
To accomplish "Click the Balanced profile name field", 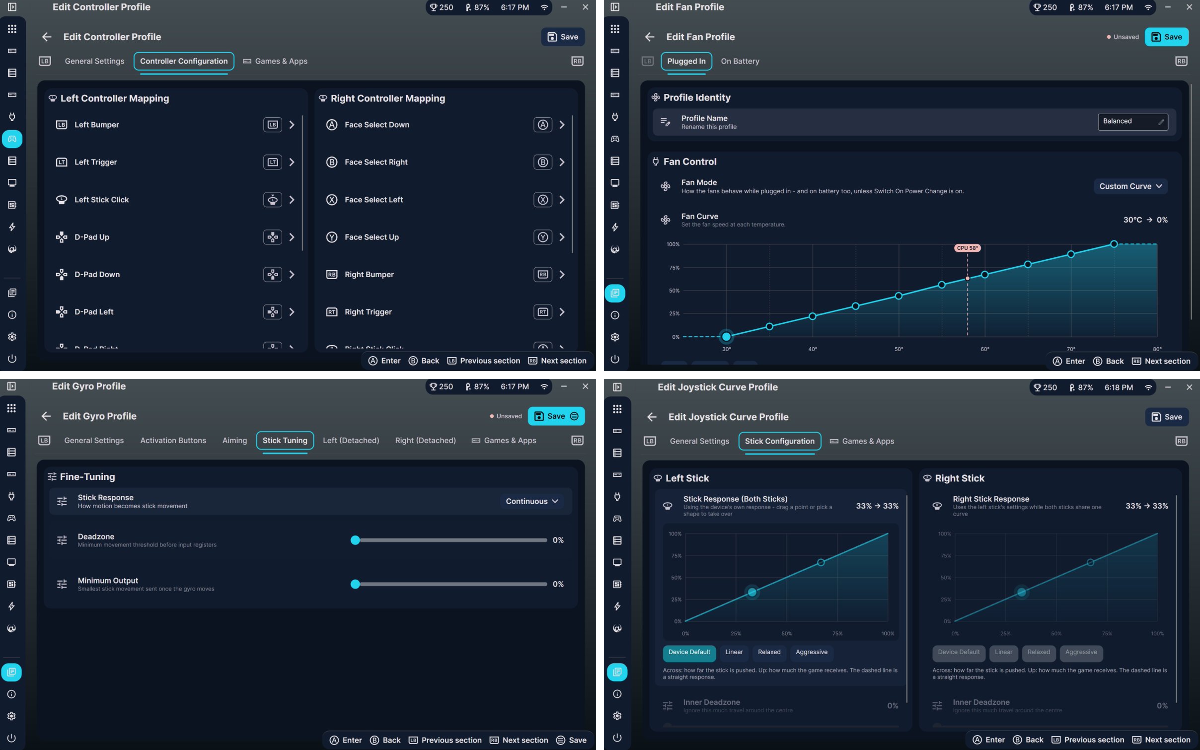I will pyautogui.click(x=1132, y=122).
